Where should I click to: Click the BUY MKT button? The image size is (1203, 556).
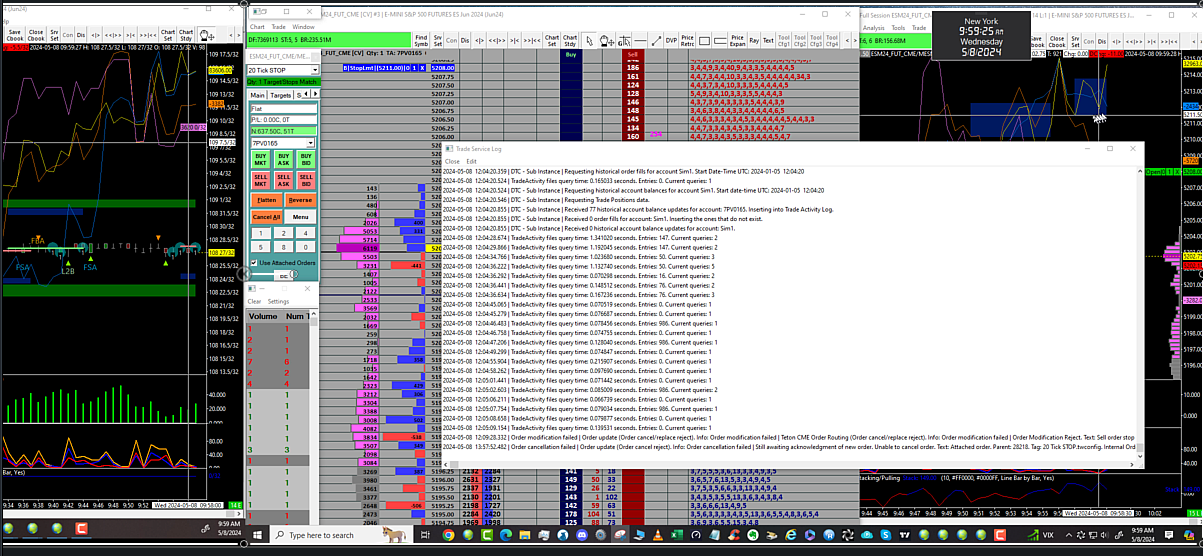(260, 159)
